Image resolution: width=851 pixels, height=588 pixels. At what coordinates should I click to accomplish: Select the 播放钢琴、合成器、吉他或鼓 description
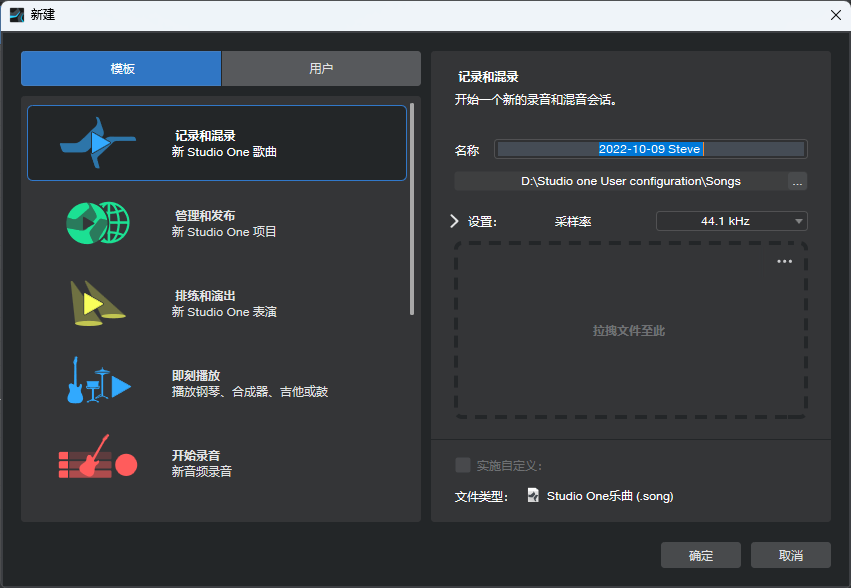pyautogui.click(x=250, y=391)
